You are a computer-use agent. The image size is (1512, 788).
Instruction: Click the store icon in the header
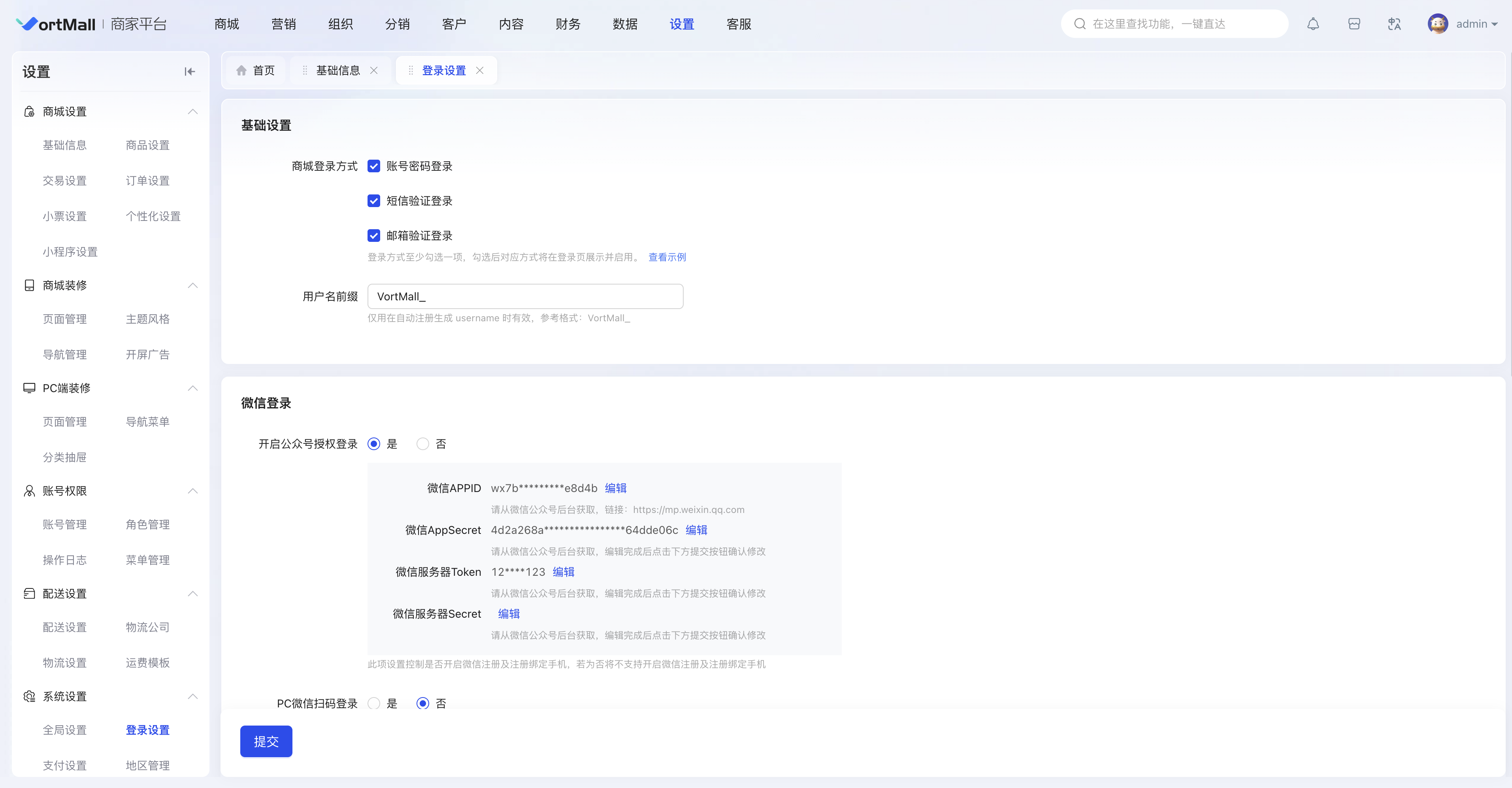(x=1354, y=24)
